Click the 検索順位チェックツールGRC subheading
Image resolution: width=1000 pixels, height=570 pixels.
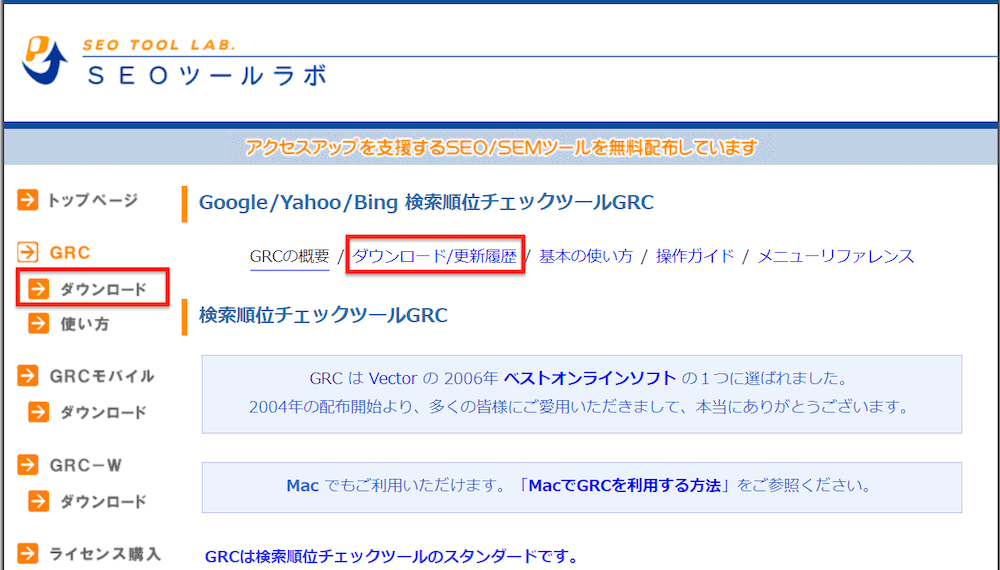point(323,315)
